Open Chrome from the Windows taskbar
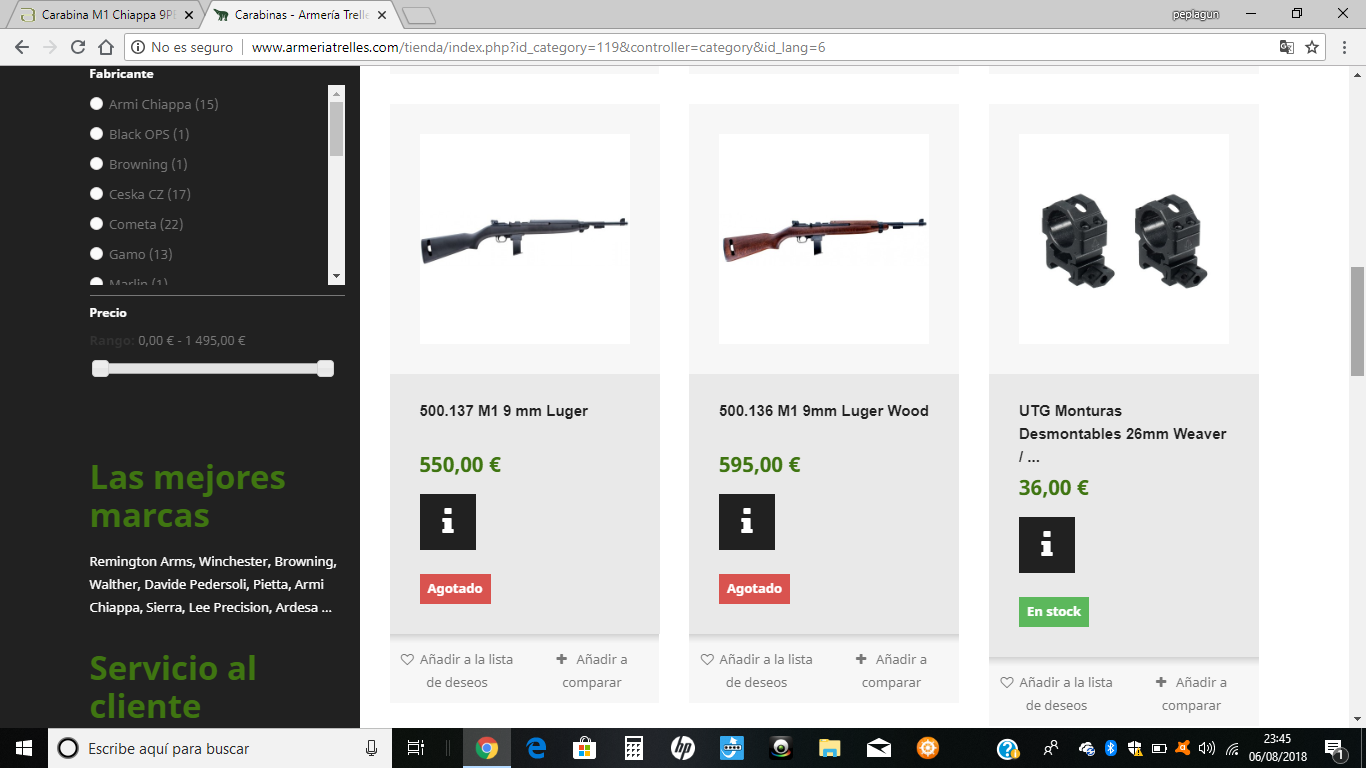Image resolution: width=1366 pixels, height=768 pixels. point(487,748)
